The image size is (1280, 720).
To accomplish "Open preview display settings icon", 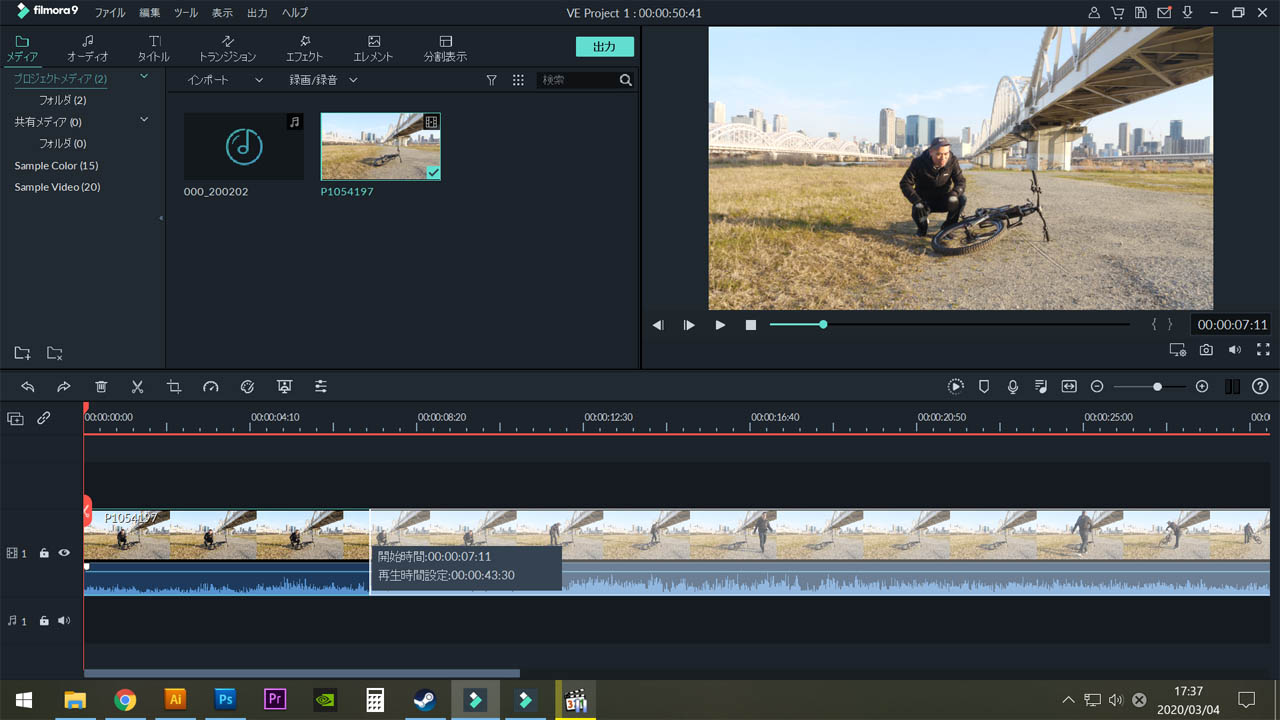I will tap(1178, 350).
